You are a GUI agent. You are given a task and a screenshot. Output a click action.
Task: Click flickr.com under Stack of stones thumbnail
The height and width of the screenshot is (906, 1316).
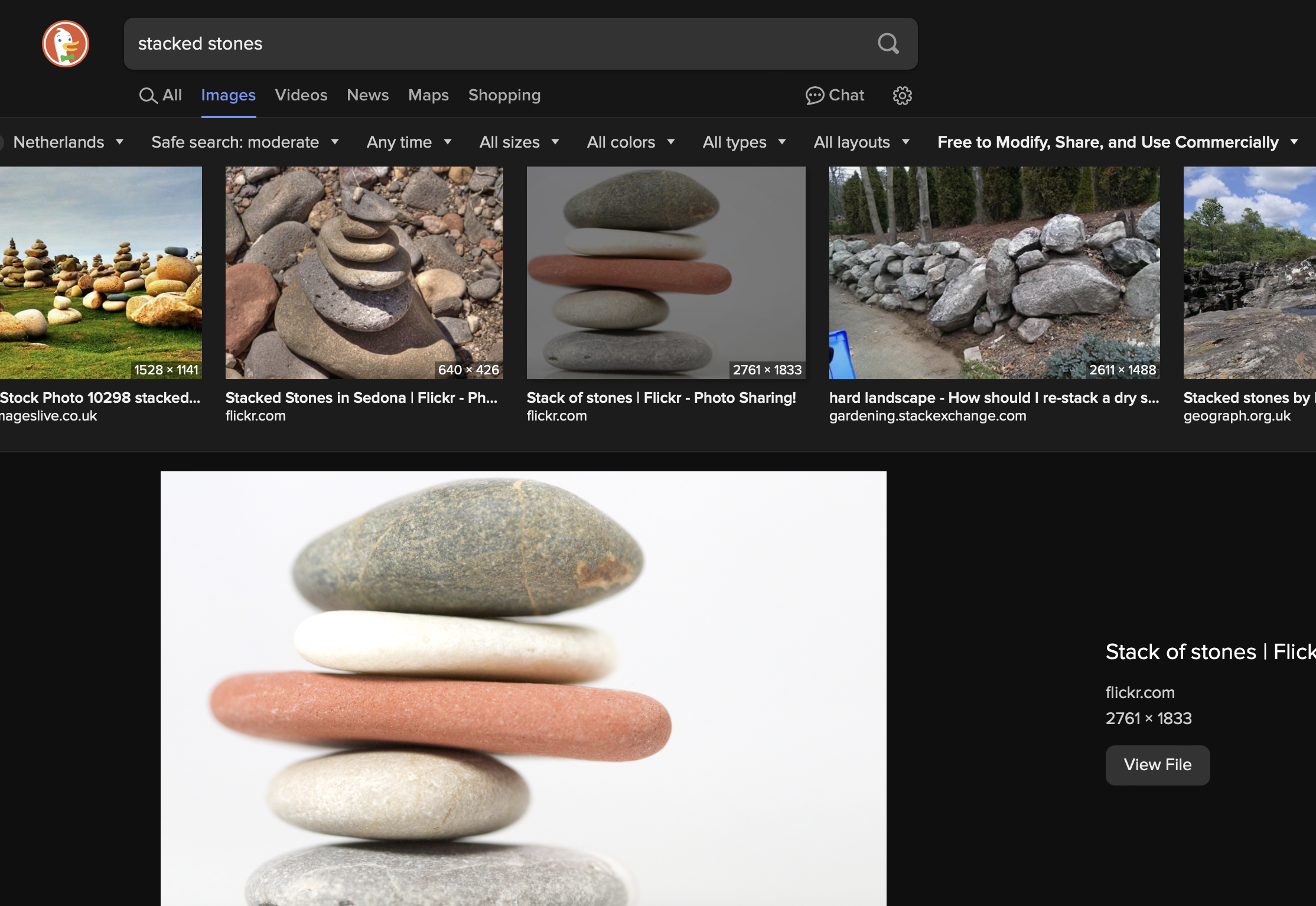[557, 416]
